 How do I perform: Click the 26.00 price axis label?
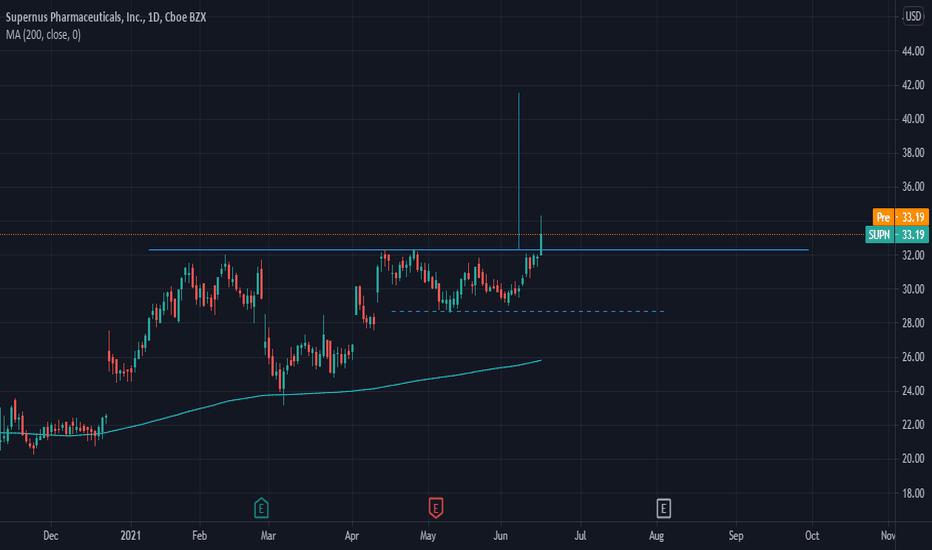(x=913, y=357)
